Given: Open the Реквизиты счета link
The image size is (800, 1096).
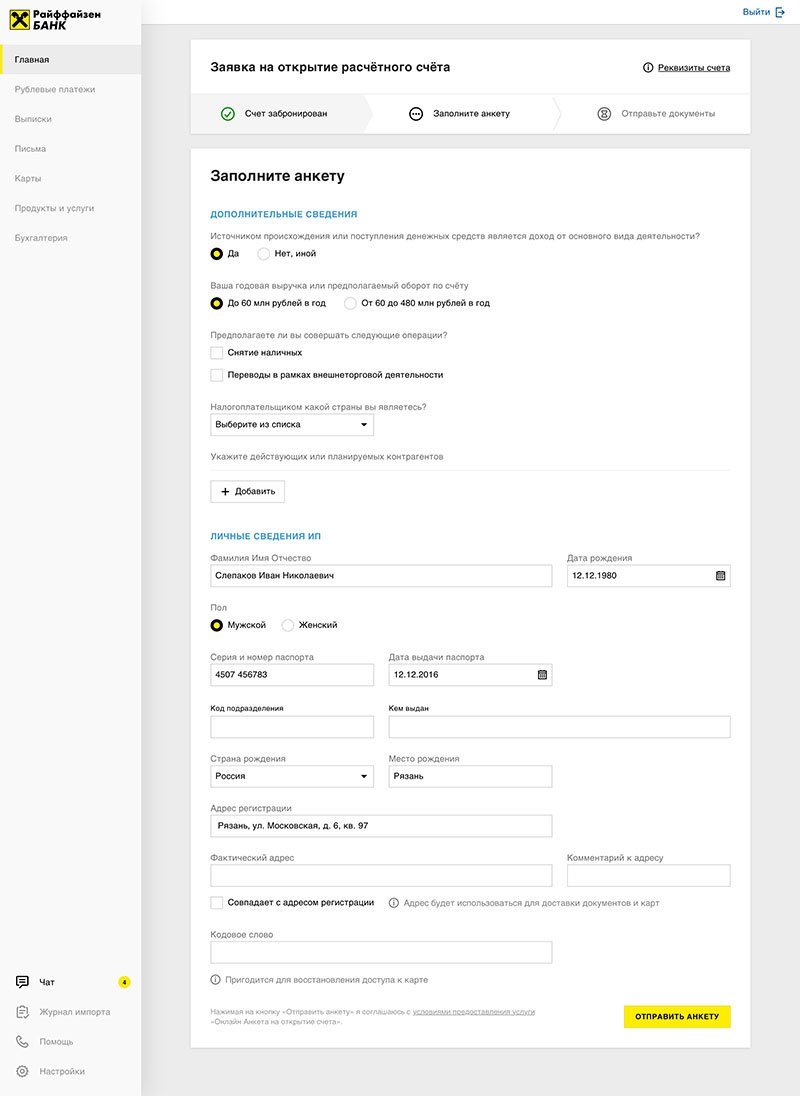Looking at the screenshot, I should pos(693,68).
